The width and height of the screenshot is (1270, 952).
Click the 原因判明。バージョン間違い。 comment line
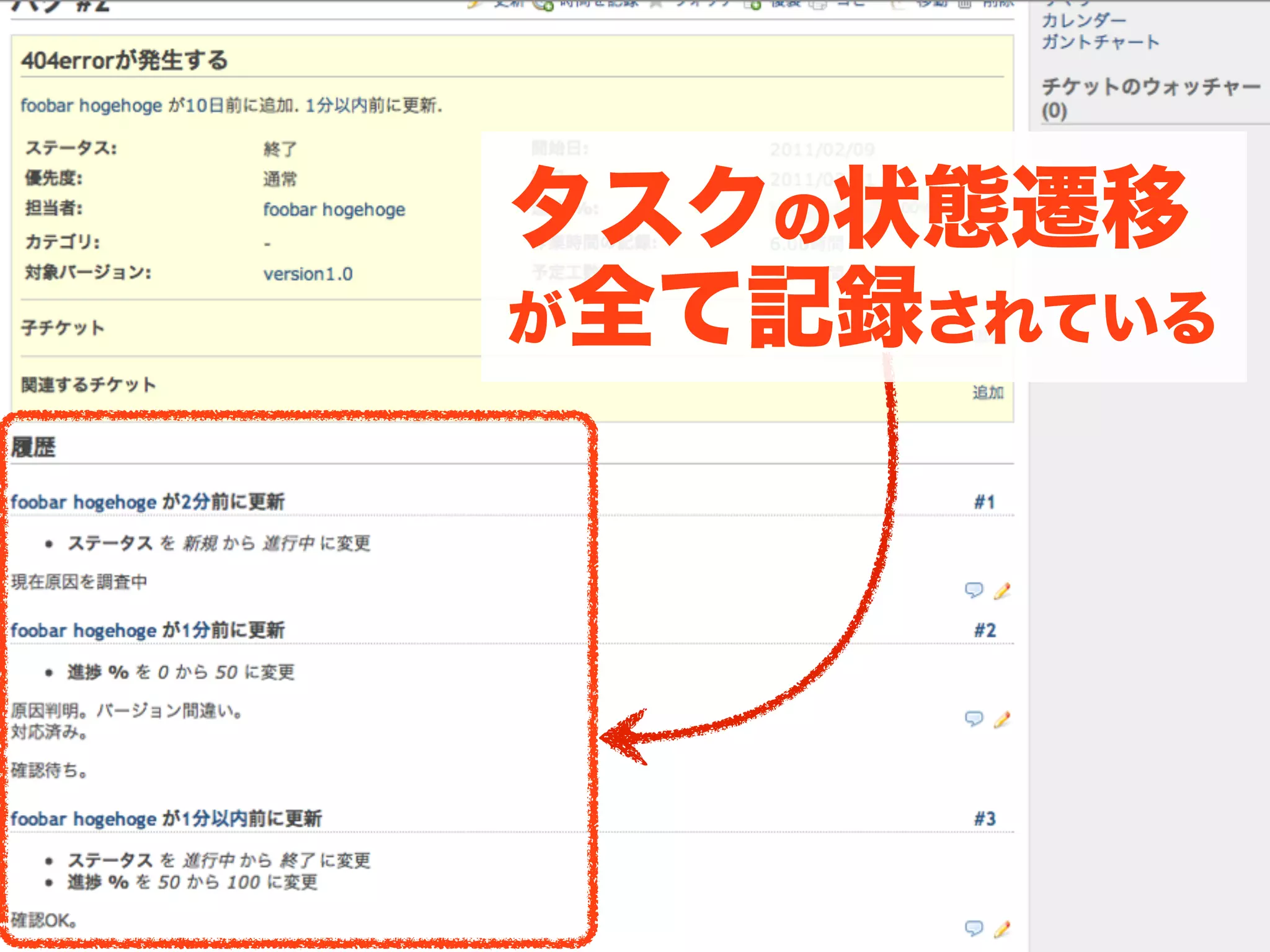pyautogui.click(x=127, y=710)
